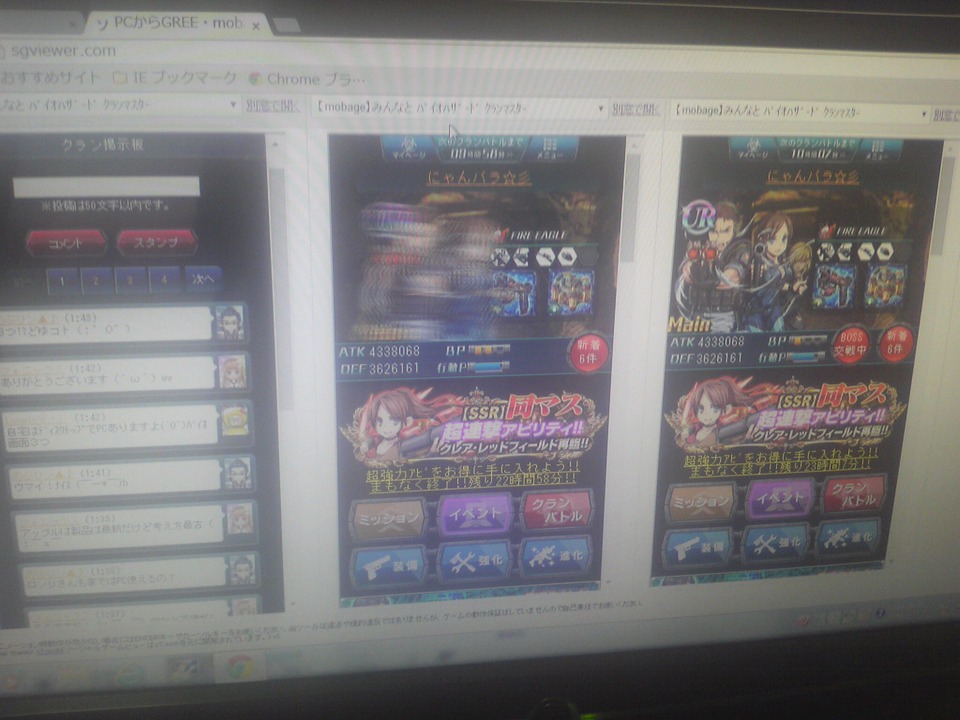Screen dimensions: 960x720
Task: Open 装備 pistol button in the right pane
Action: click(699, 546)
